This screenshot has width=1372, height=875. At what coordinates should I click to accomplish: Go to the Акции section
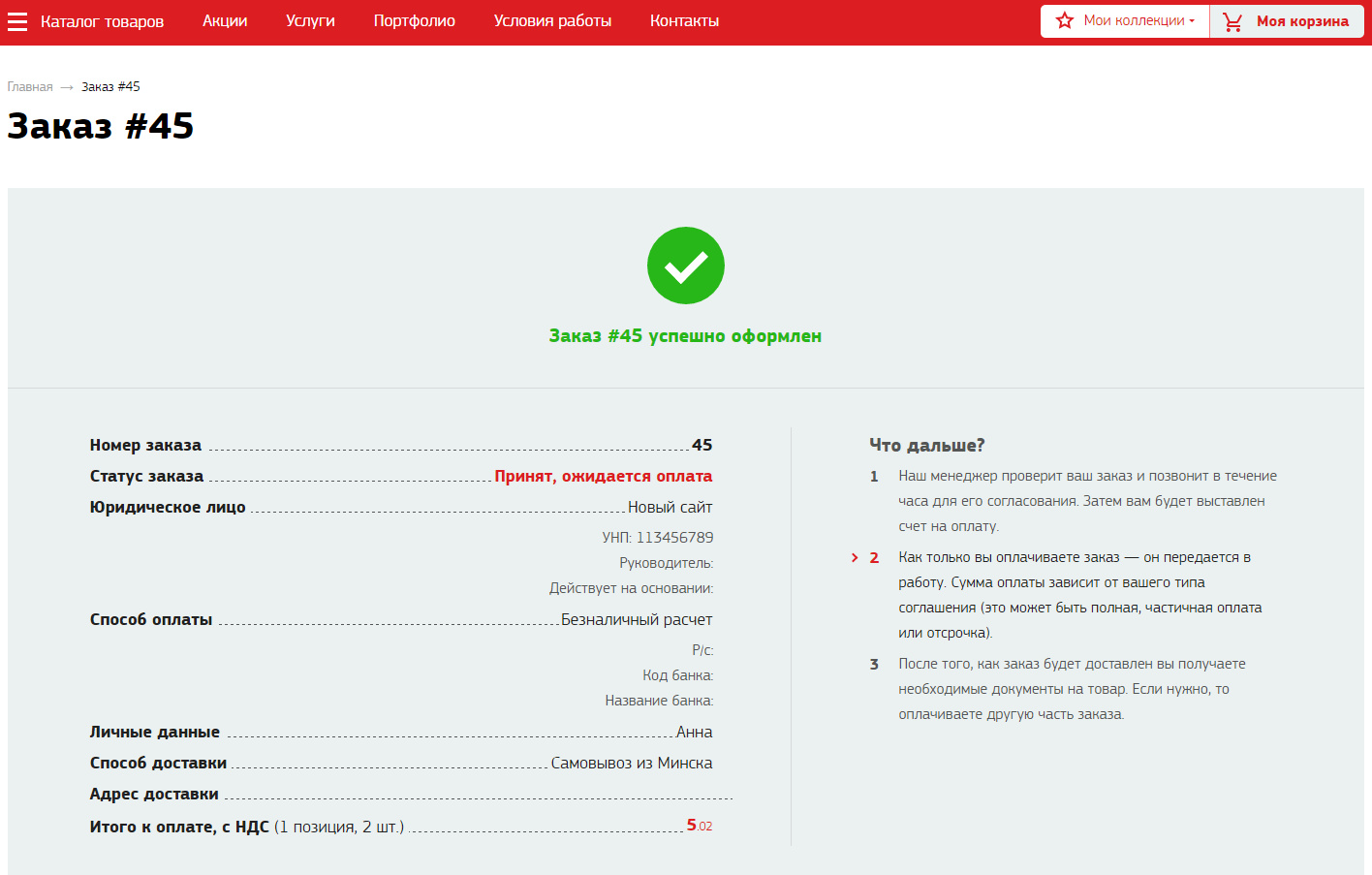coord(225,21)
